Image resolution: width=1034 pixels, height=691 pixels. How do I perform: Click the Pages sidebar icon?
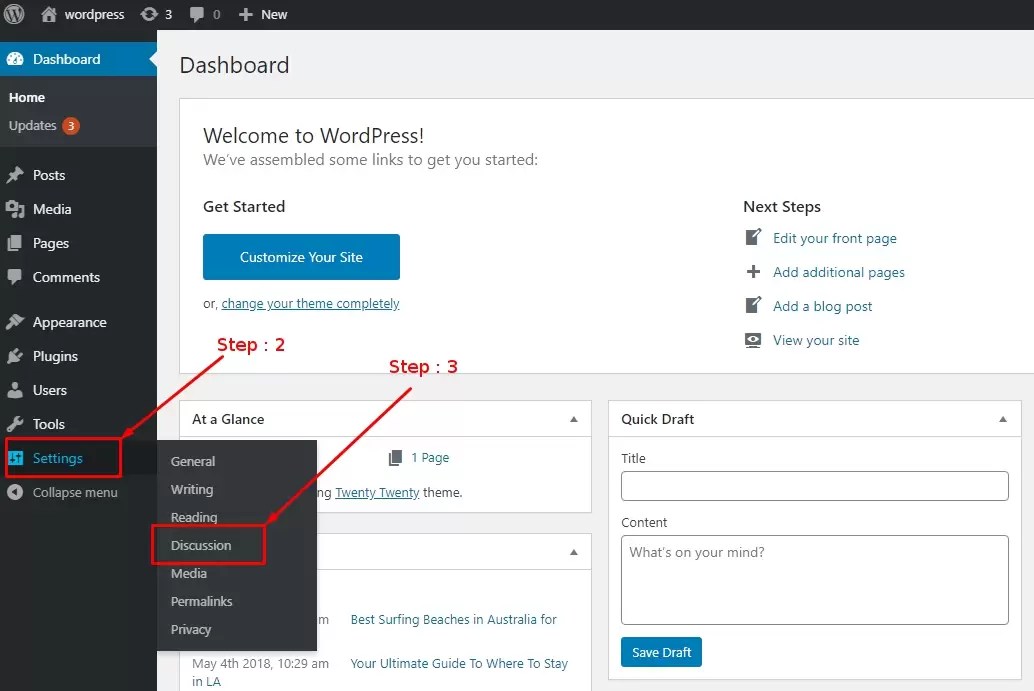click(16, 243)
